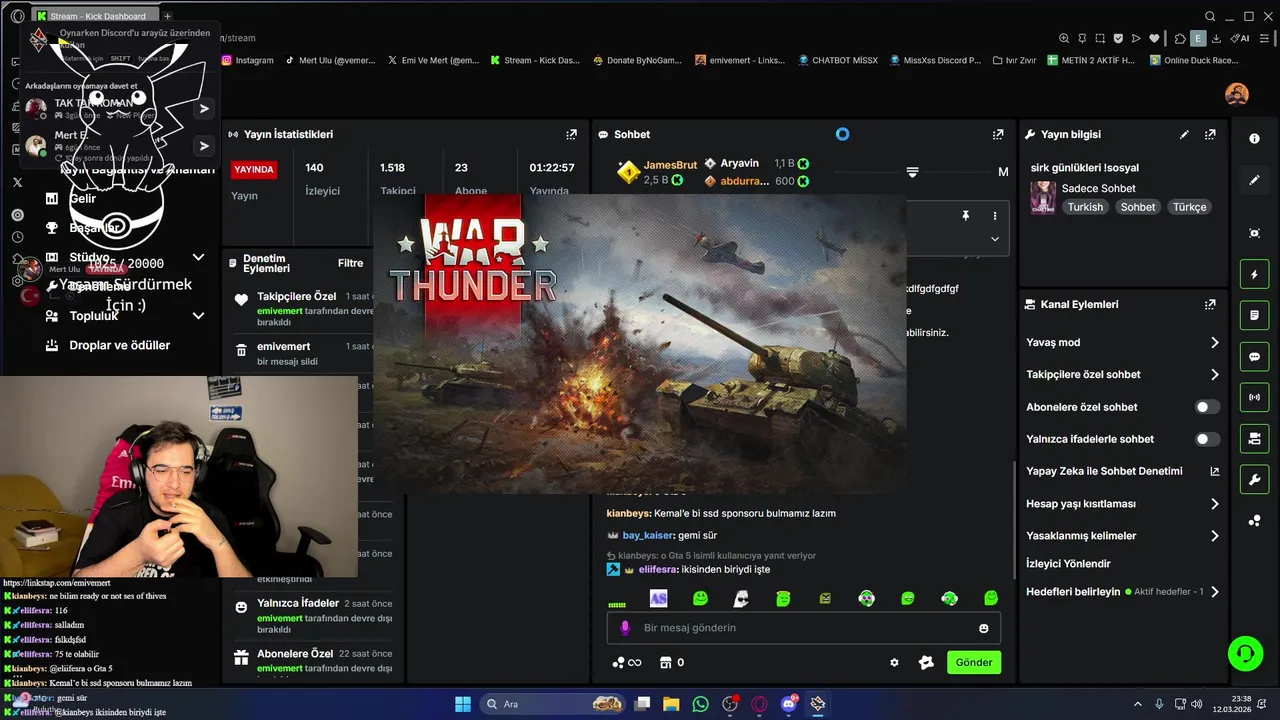Send the message with the Gönder button

click(973, 662)
